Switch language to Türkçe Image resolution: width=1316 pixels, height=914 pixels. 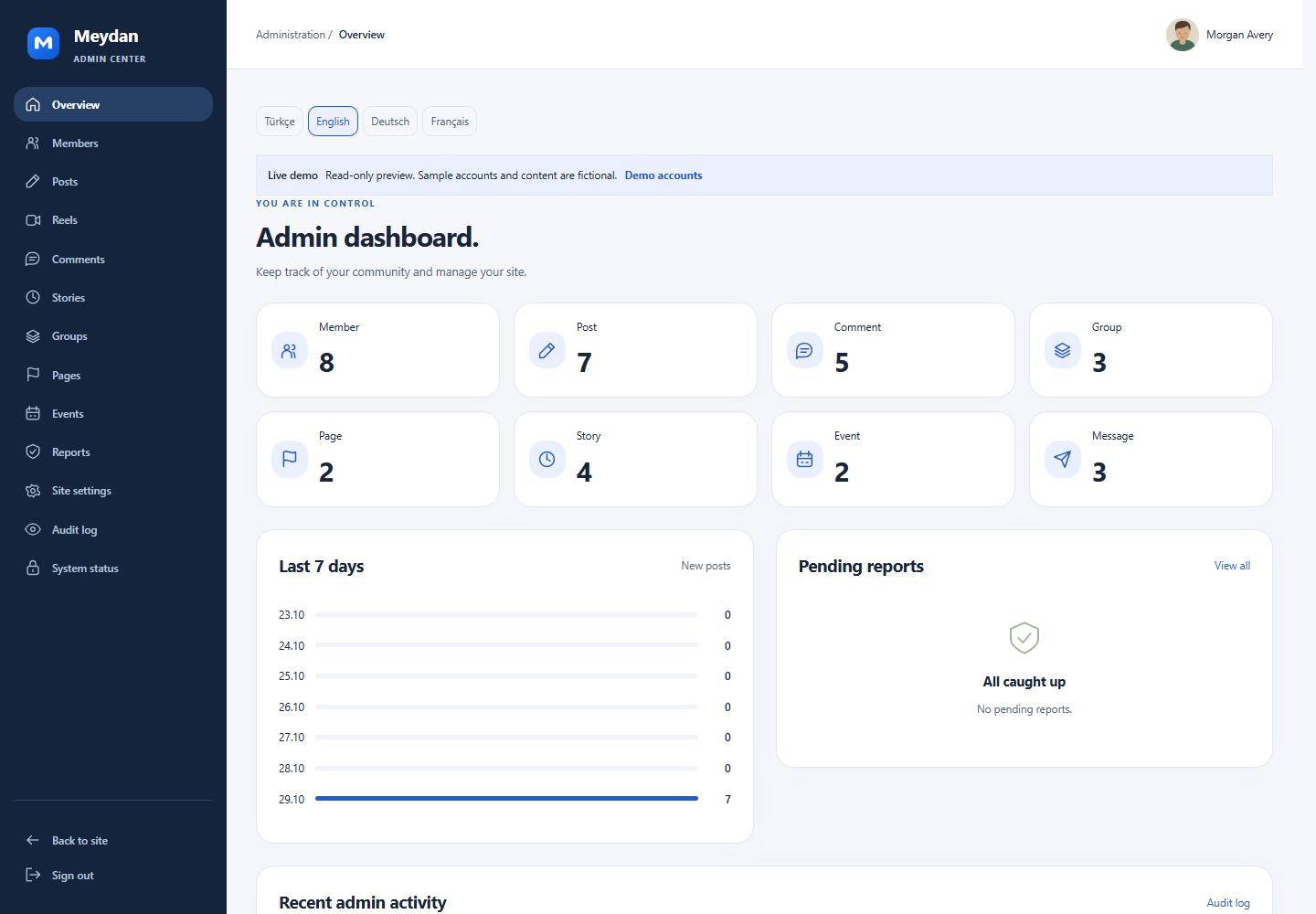click(x=280, y=122)
